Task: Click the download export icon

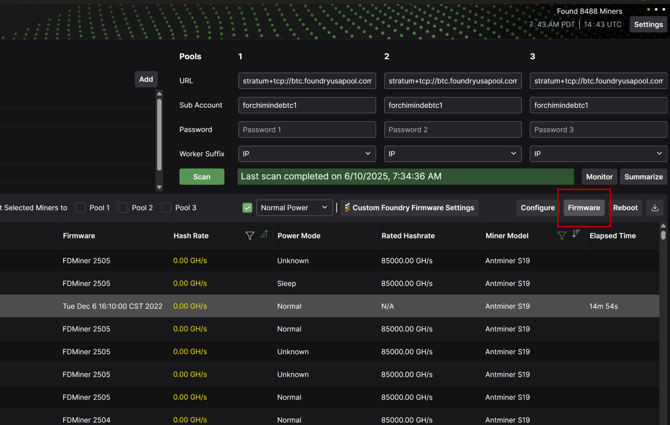Action: click(x=655, y=208)
